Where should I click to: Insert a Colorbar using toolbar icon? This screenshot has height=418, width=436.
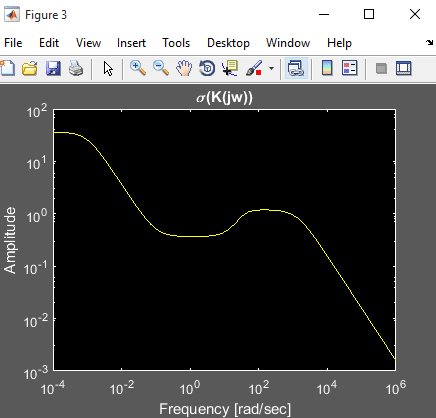coord(327,68)
